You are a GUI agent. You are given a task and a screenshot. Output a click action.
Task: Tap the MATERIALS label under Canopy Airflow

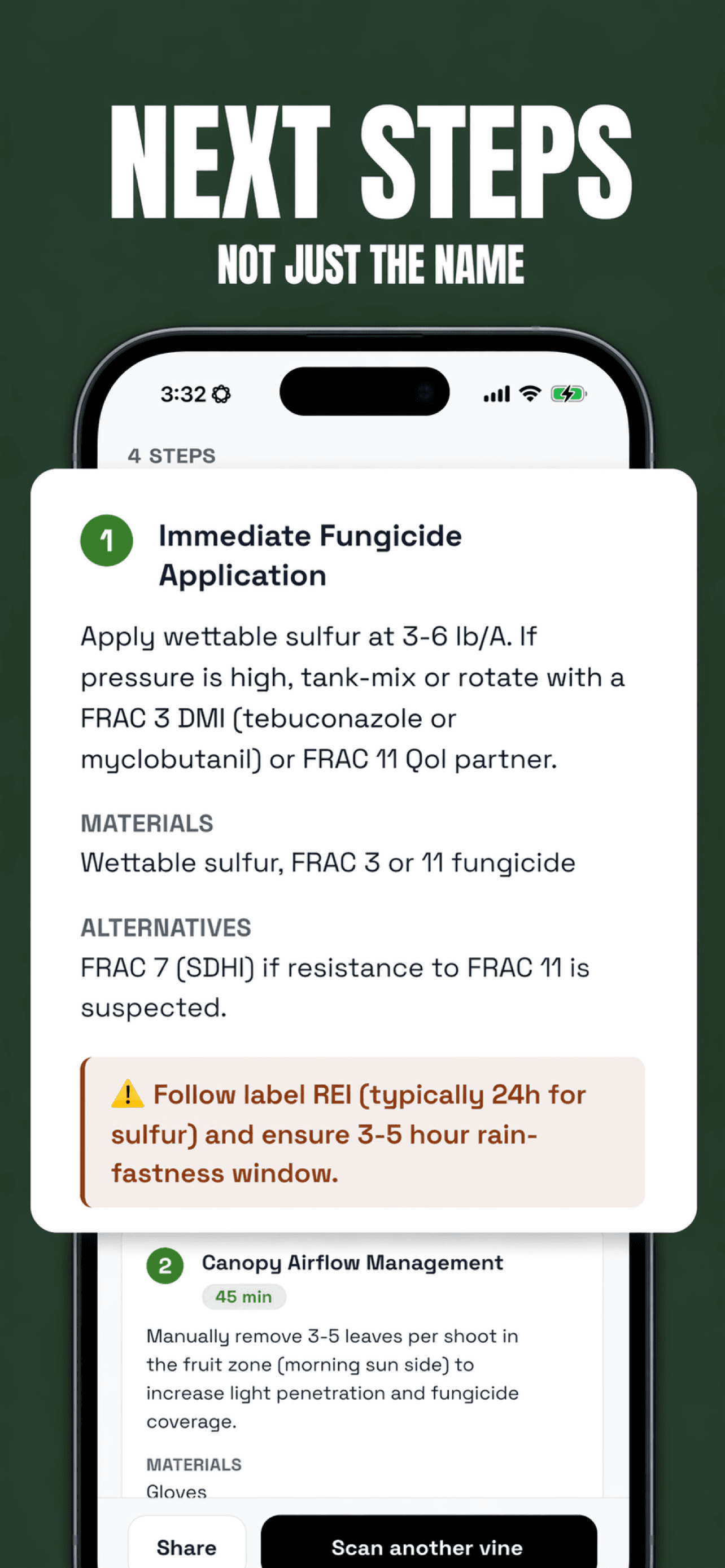194,1465
